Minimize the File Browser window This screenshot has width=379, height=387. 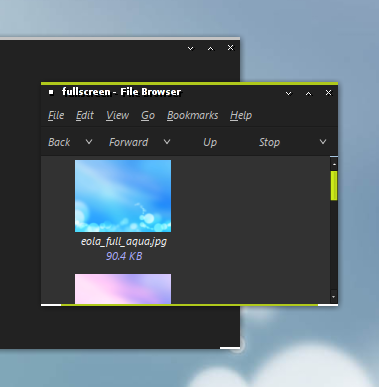[289, 94]
